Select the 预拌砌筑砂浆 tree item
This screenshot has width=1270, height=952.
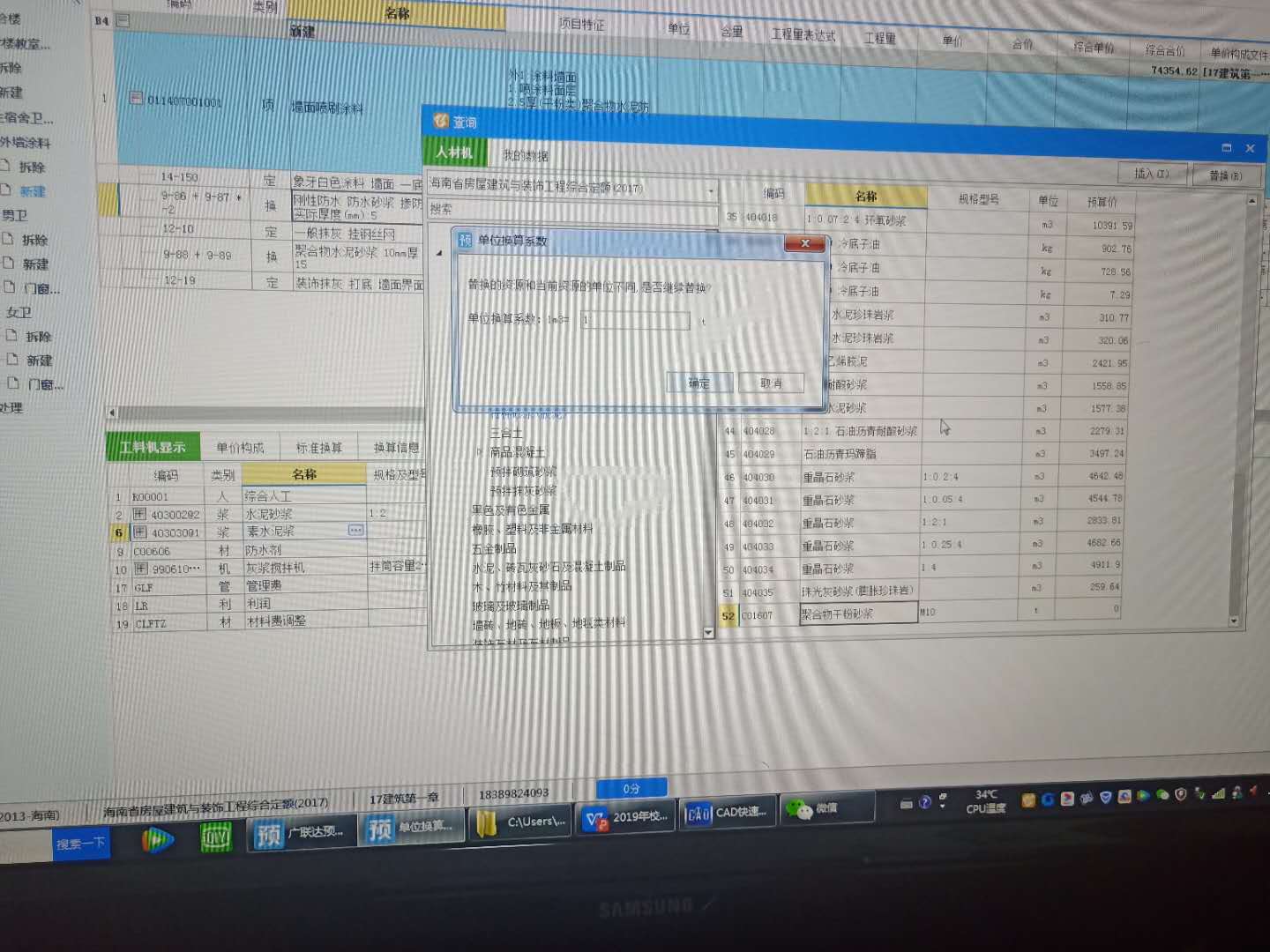tap(523, 472)
